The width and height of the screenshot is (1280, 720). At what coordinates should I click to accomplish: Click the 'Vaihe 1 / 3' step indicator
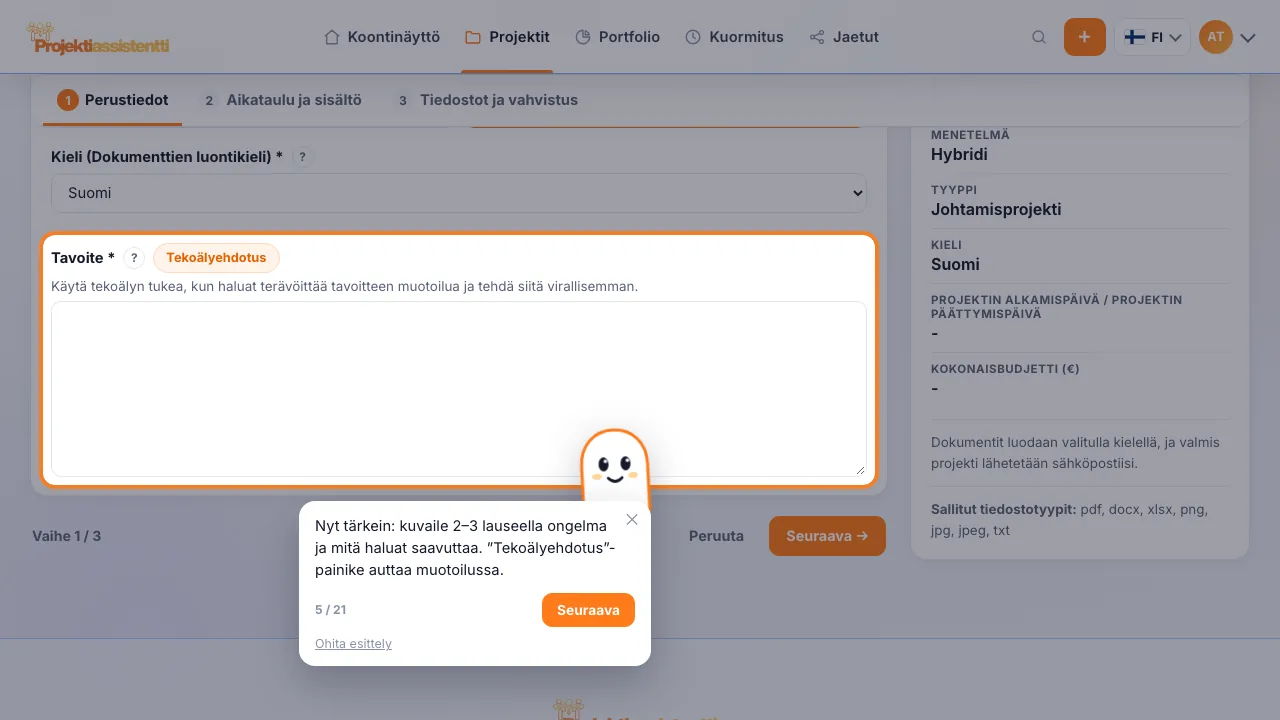[x=67, y=536]
